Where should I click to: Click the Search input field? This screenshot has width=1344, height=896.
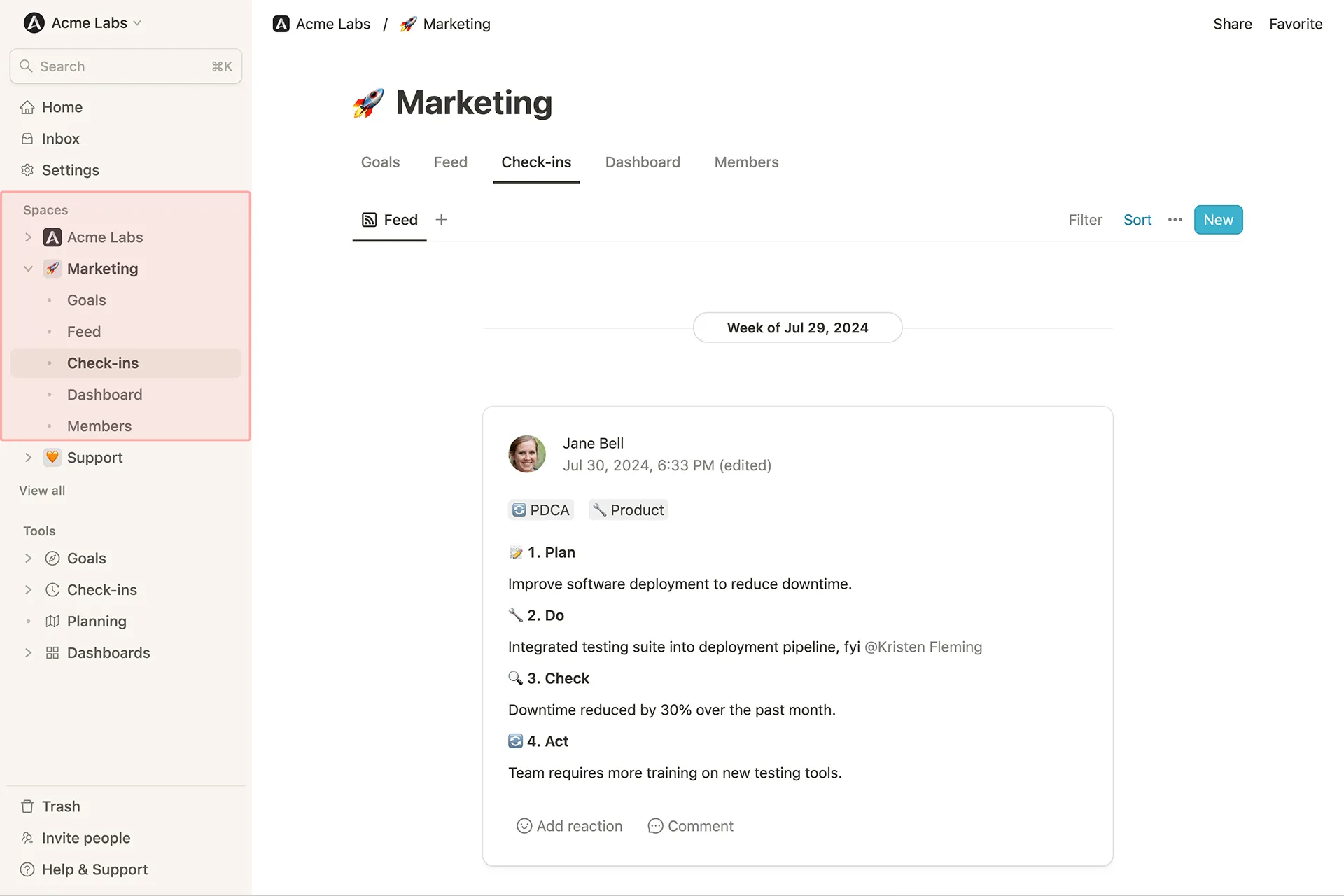126,66
